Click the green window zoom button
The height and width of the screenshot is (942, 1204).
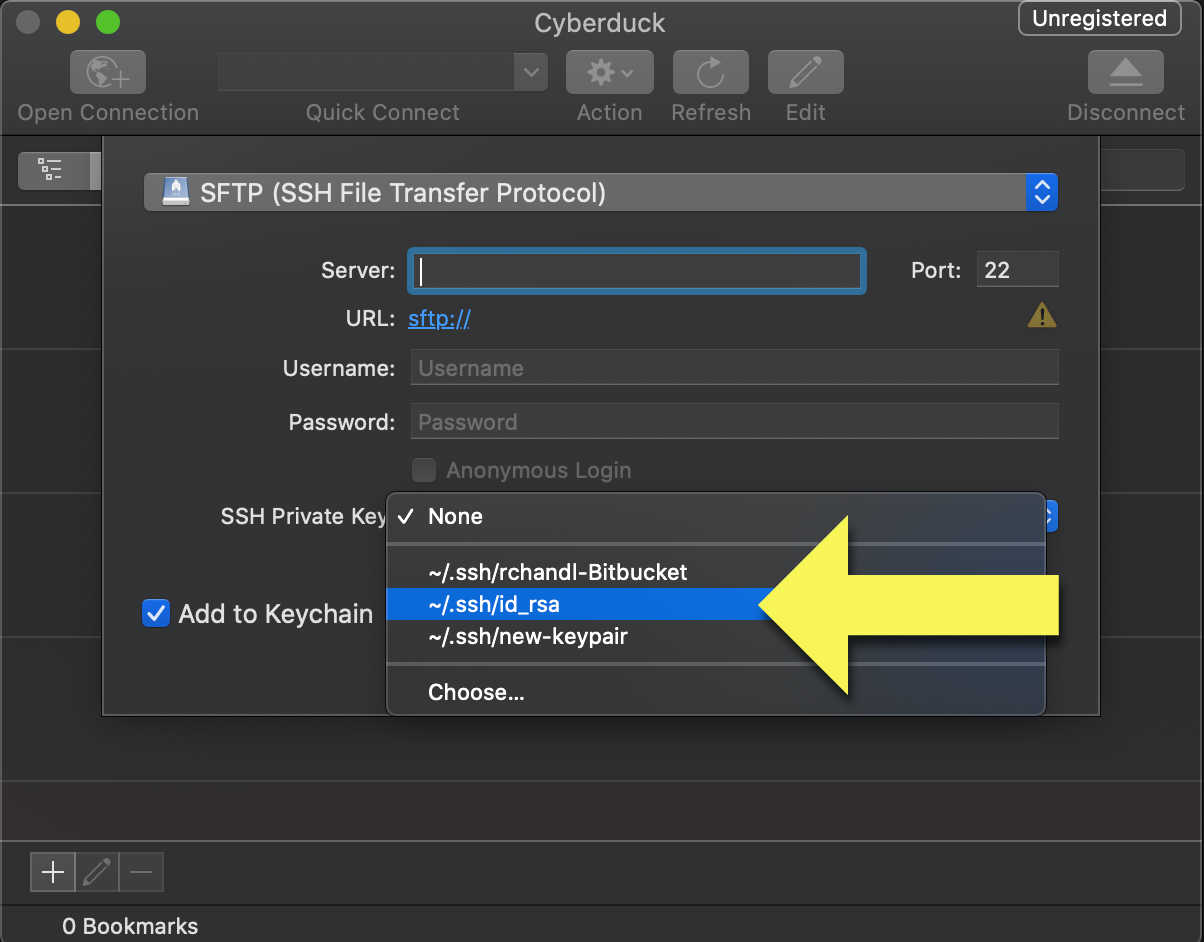pos(107,22)
